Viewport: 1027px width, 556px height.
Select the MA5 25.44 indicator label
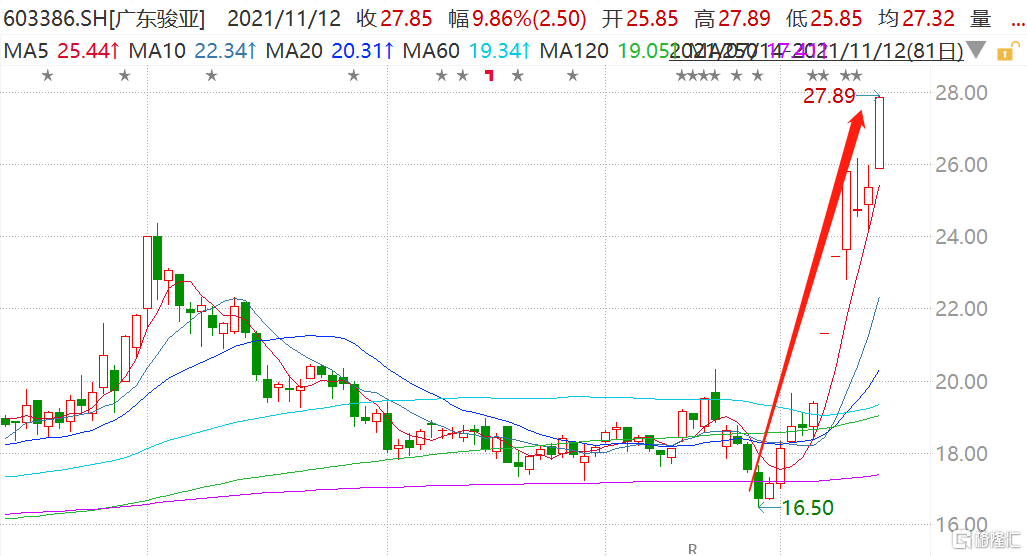[x=62, y=50]
